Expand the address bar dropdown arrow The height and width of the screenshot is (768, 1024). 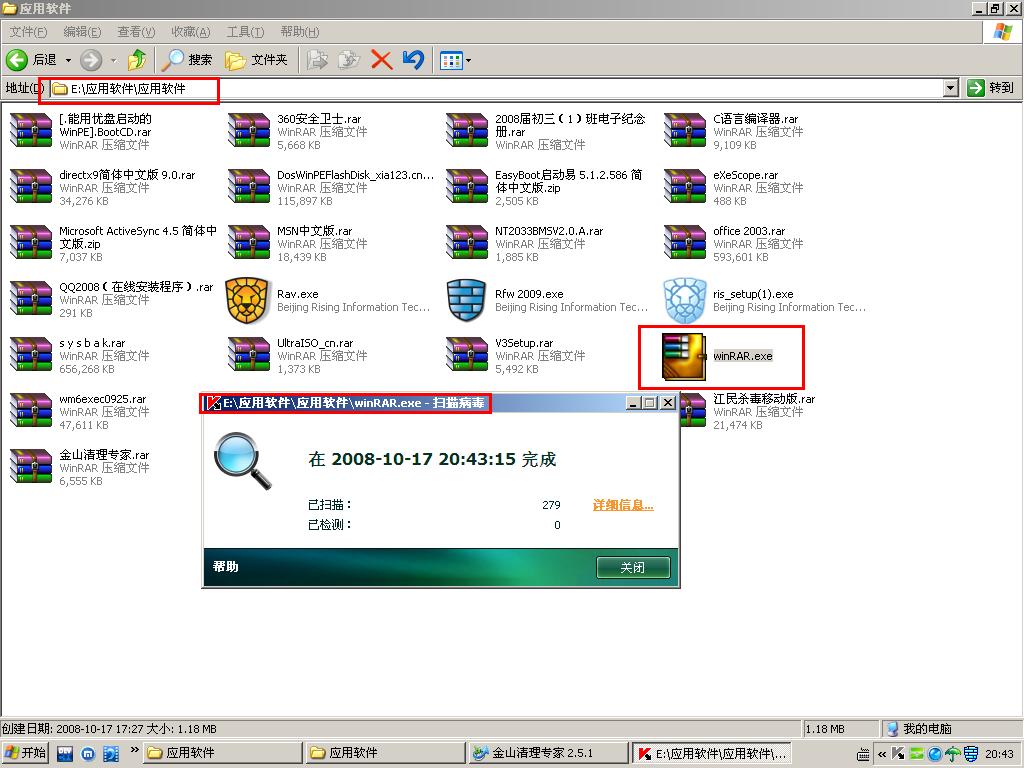coord(951,88)
